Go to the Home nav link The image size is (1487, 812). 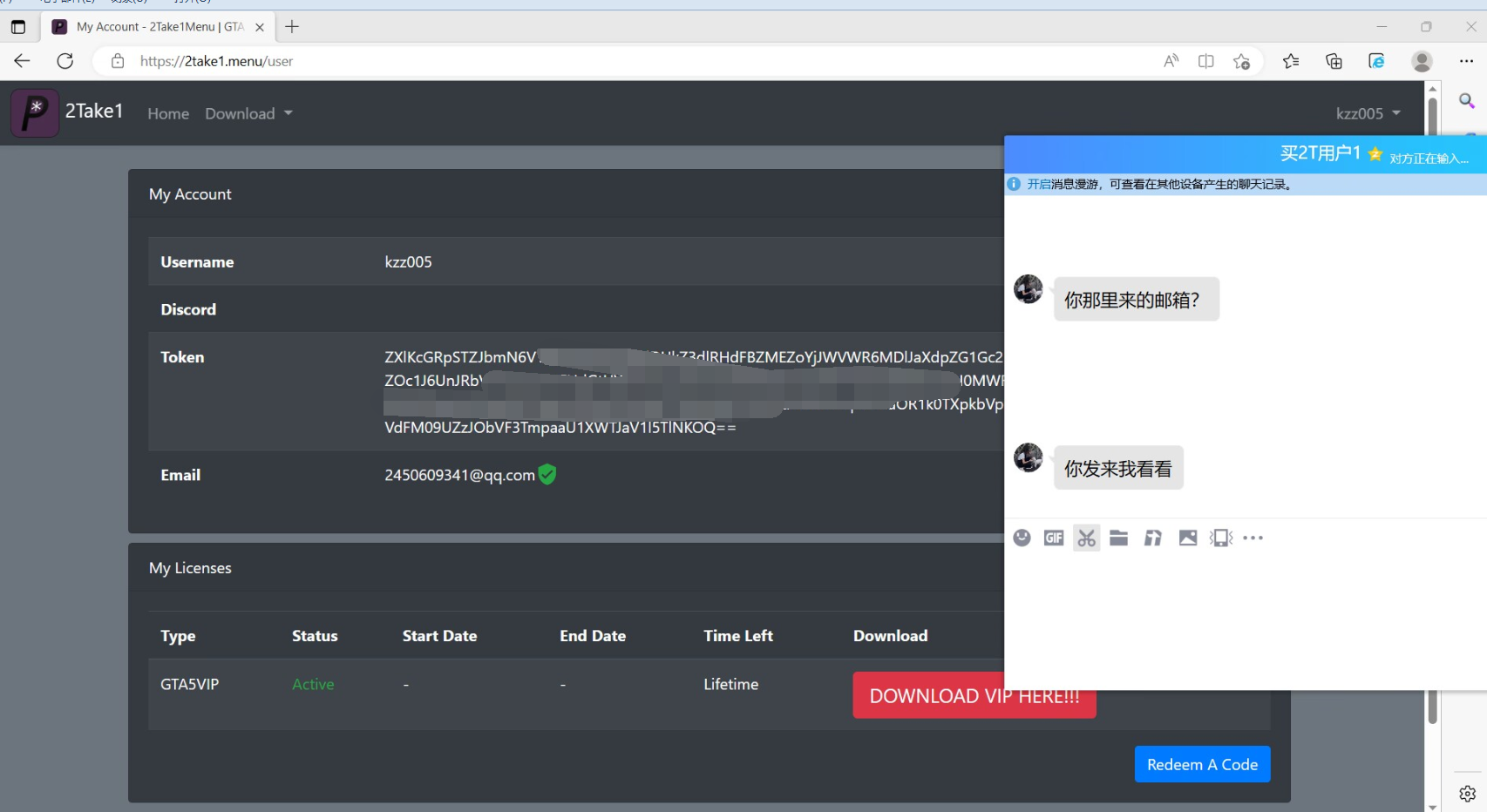168,113
